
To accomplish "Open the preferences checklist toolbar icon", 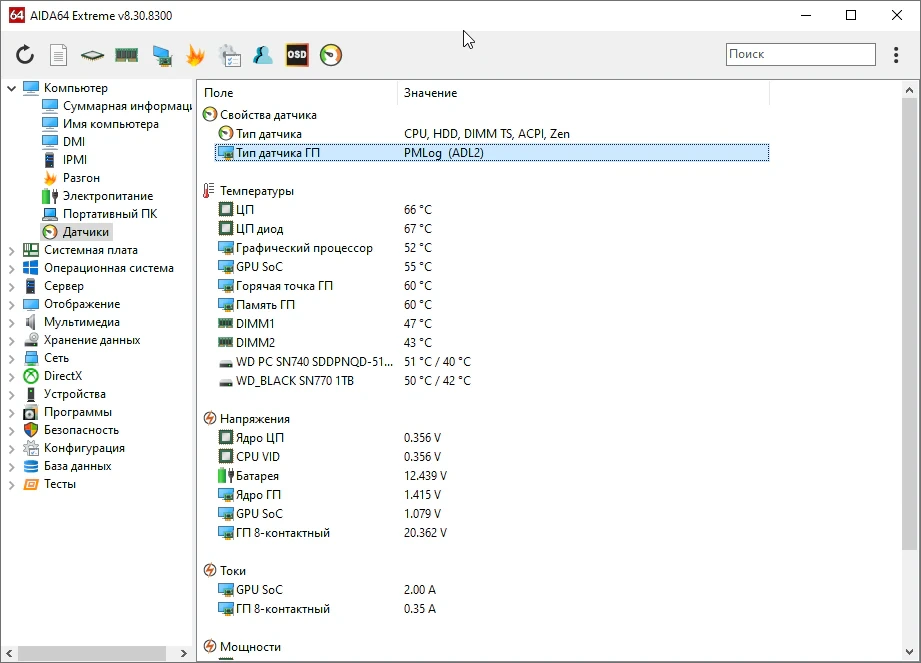I will (230, 56).
